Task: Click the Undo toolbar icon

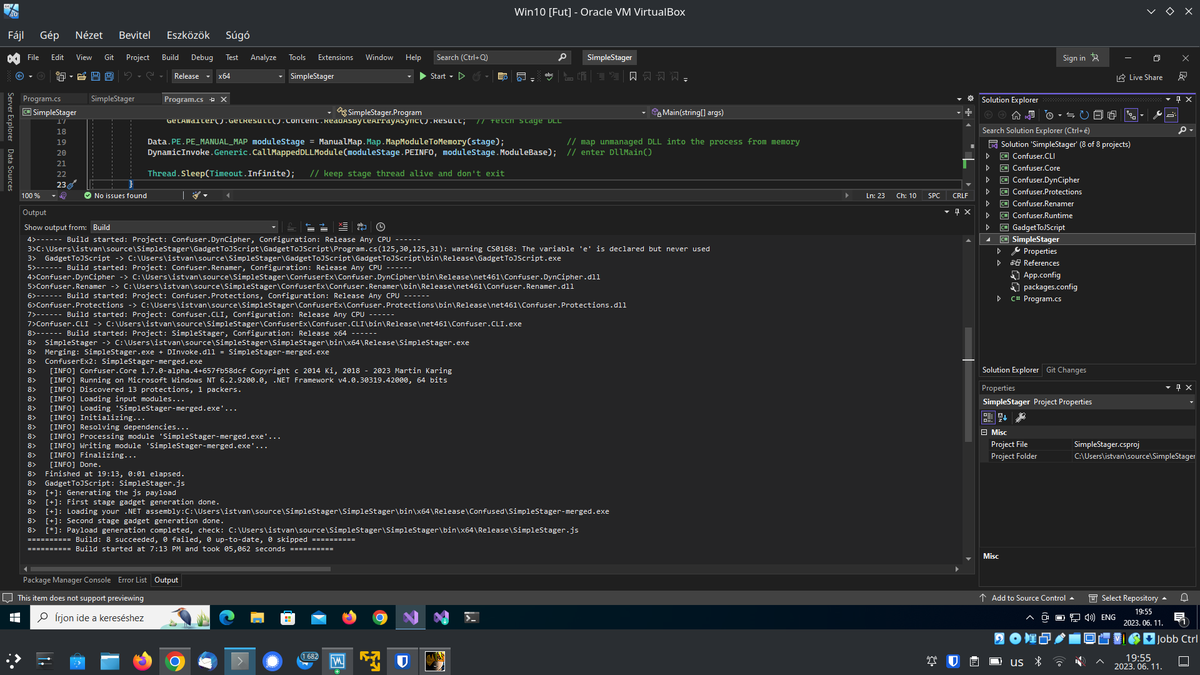Action: (128, 76)
